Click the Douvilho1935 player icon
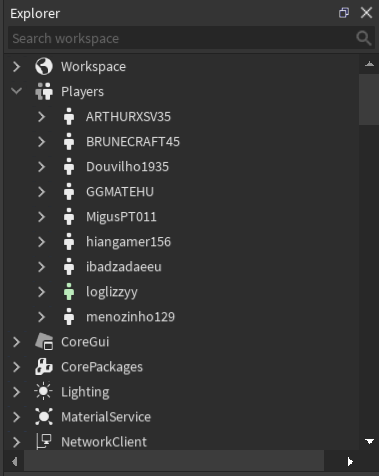Screen dimensions: 379x476 pos(69,166)
